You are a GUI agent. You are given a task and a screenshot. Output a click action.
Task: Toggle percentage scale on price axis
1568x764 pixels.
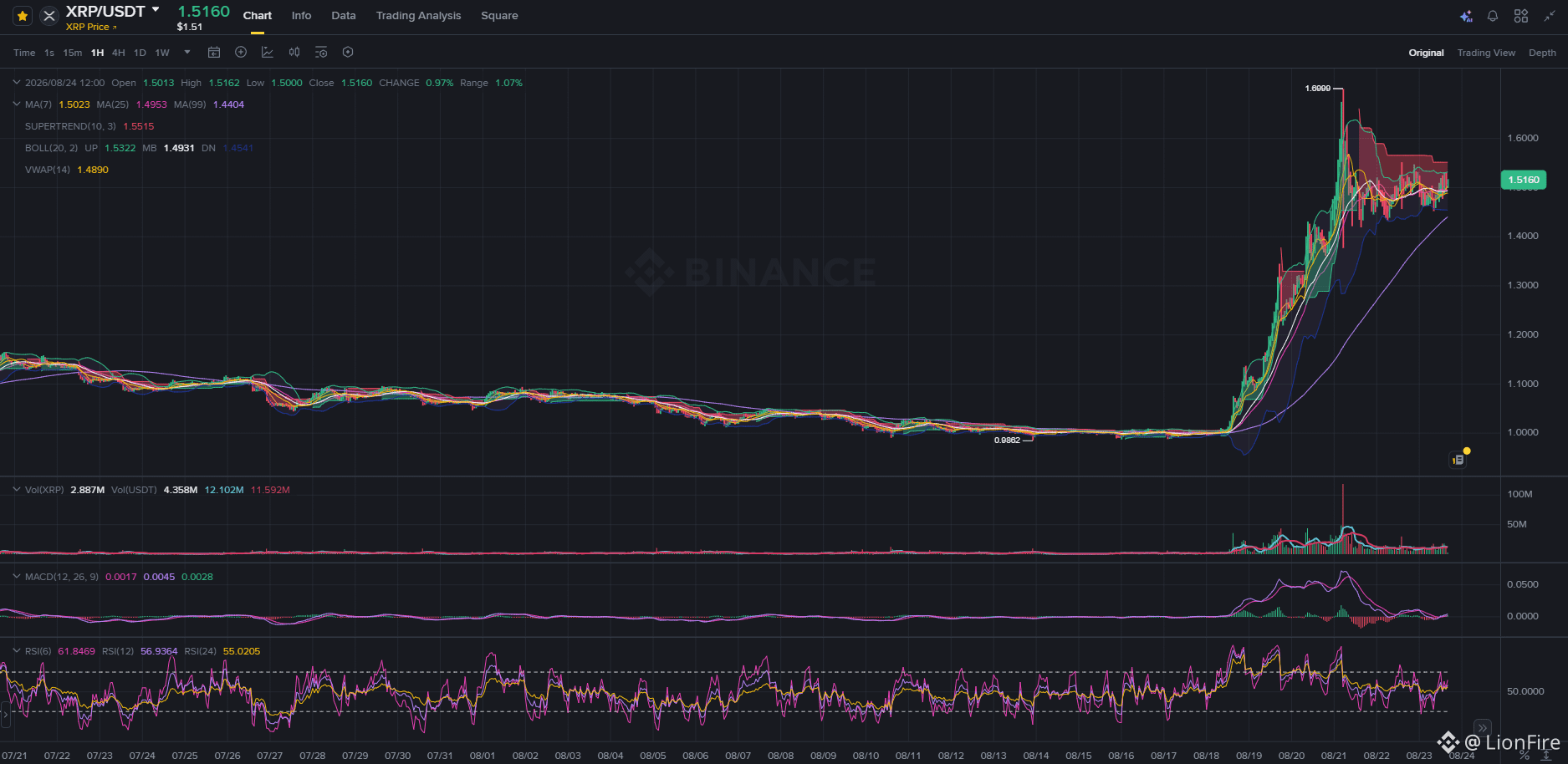(1525, 756)
